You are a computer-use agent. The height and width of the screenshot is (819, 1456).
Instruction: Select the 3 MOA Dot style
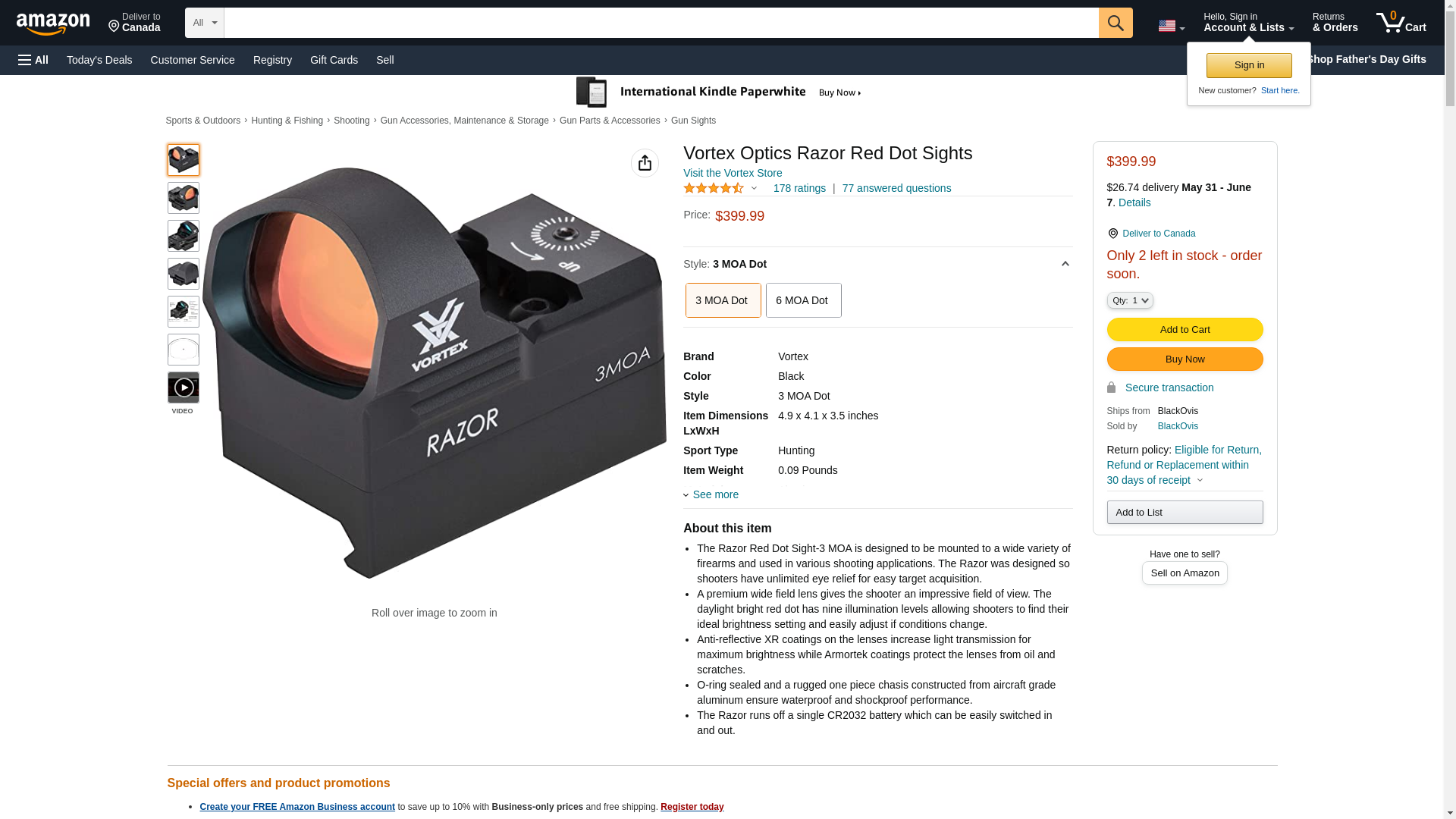click(723, 300)
